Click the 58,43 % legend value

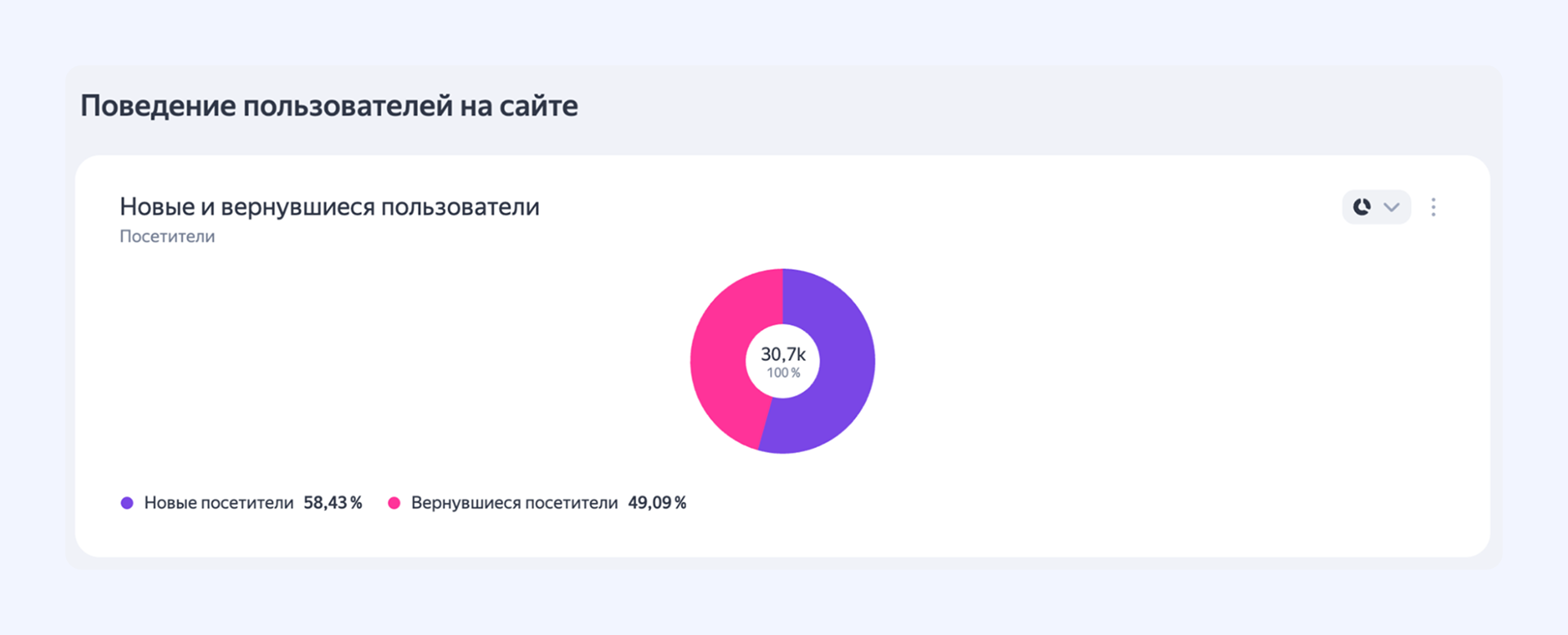coord(332,503)
